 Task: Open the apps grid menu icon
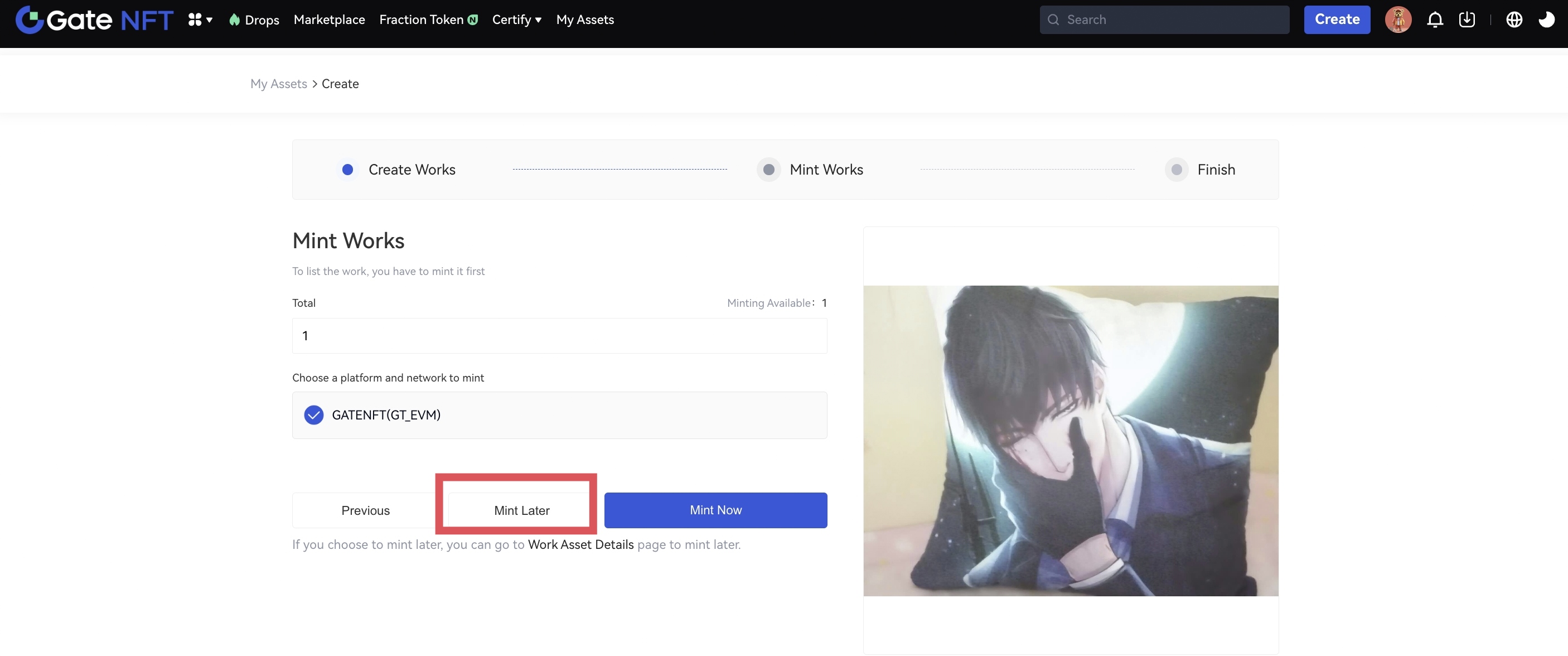195,20
